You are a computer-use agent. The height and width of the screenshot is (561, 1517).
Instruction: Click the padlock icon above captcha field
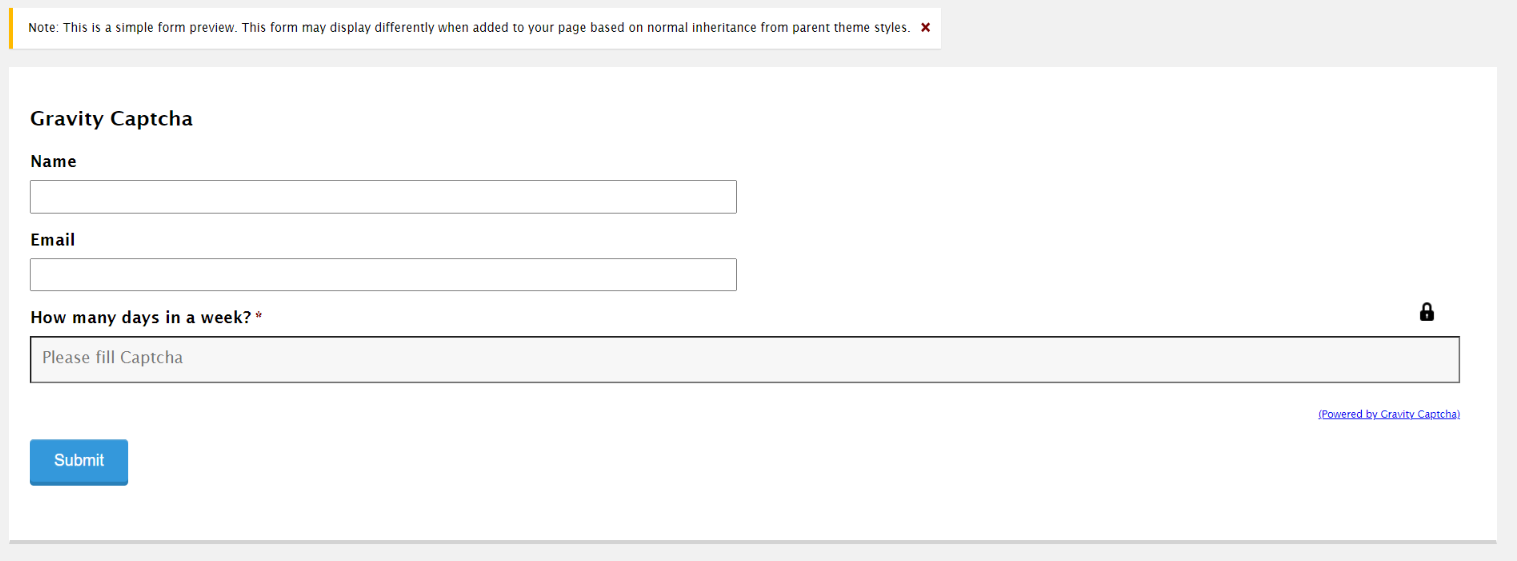[1427, 312]
